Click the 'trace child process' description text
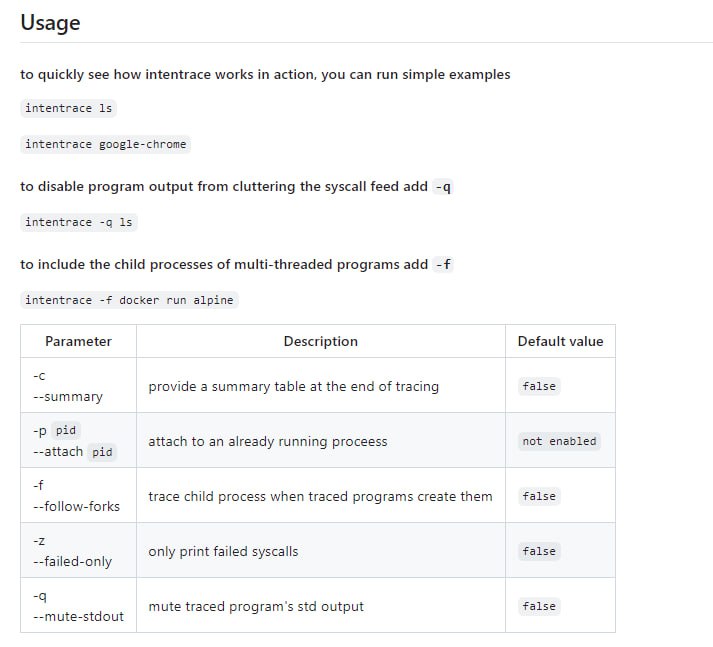This screenshot has width=713, height=647. (x=320, y=496)
